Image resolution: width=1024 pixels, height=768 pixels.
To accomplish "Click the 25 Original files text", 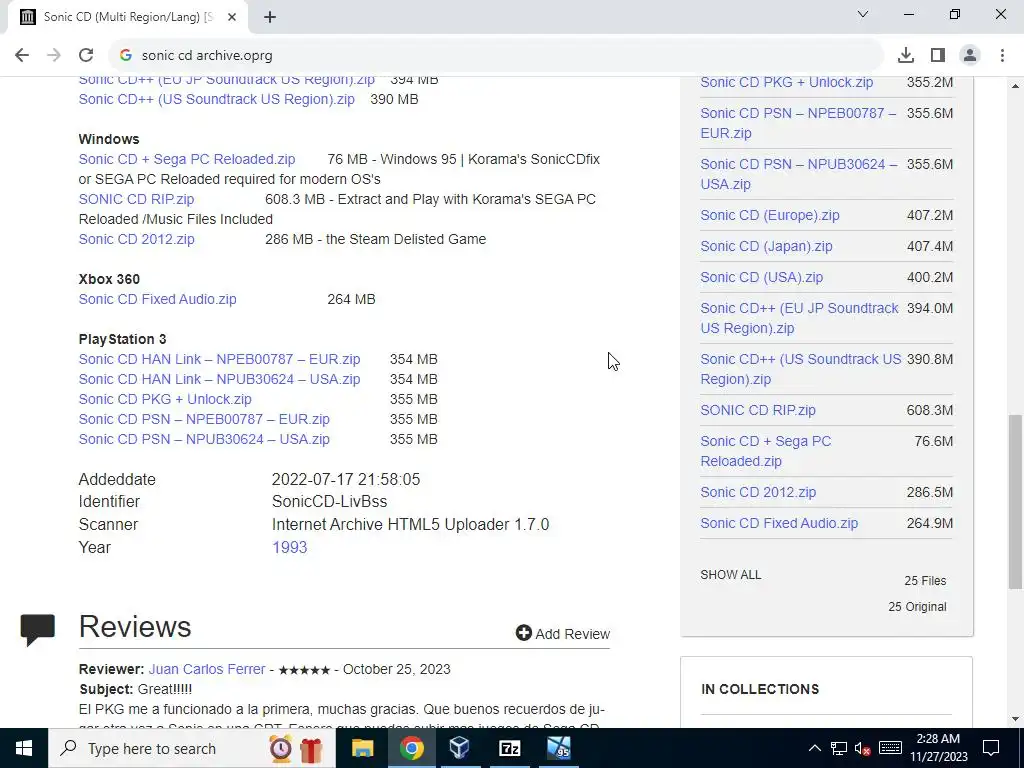I will click(917, 607).
